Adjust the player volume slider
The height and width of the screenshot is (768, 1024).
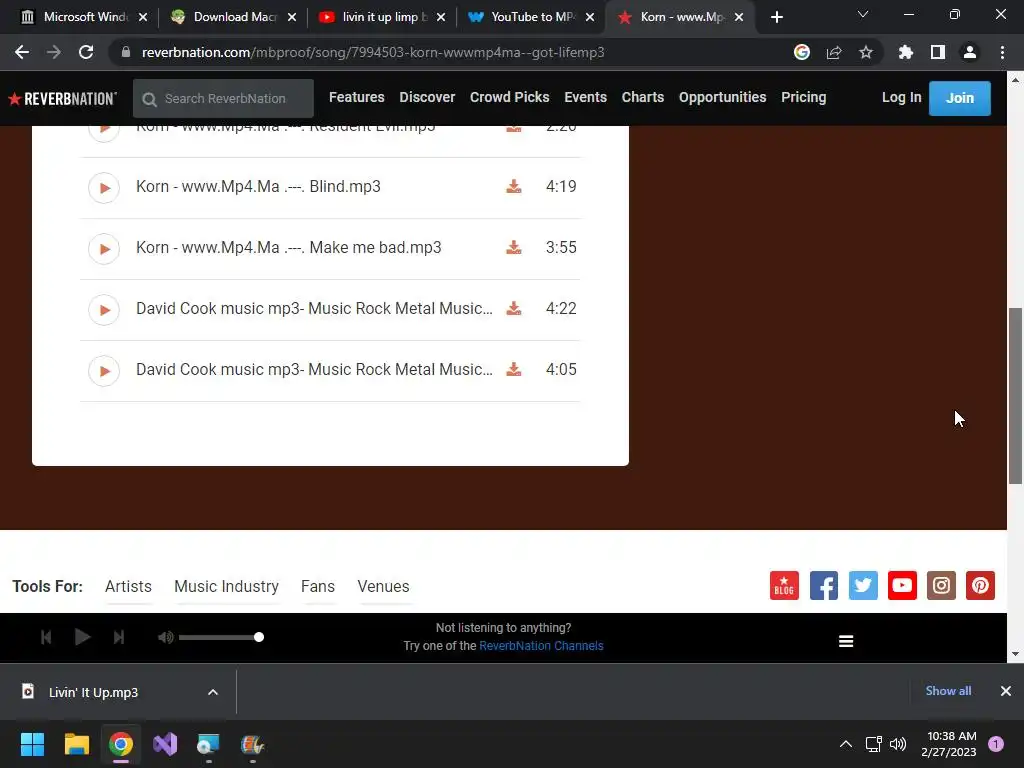[x=221, y=637]
